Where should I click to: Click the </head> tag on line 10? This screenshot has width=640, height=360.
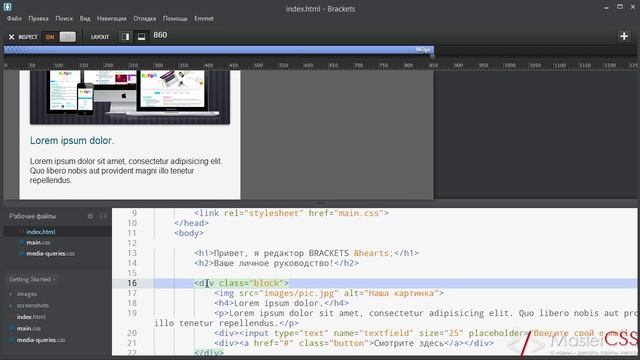click(191, 223)
